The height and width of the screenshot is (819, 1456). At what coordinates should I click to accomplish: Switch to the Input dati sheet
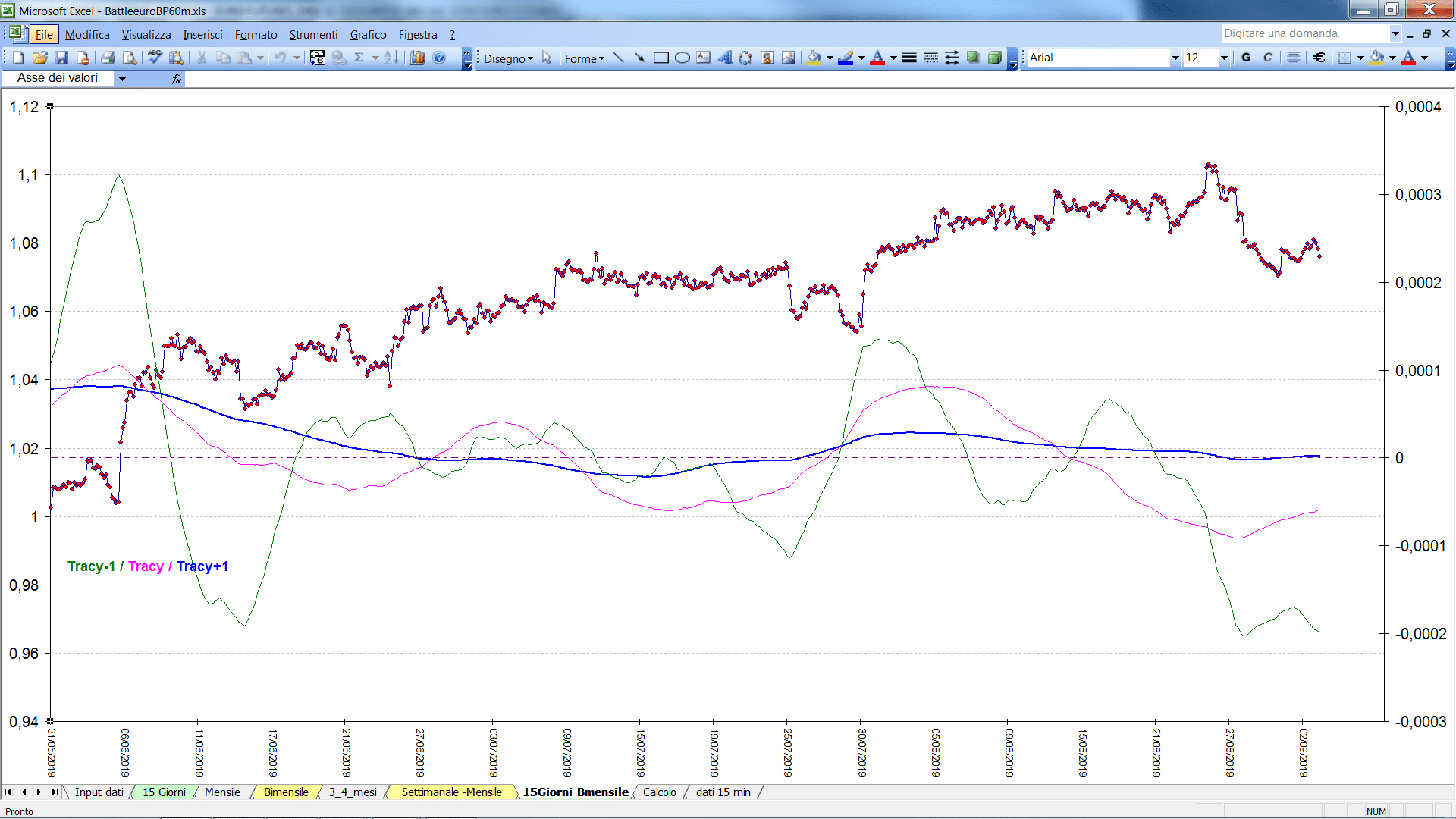(x=99, y=792)
